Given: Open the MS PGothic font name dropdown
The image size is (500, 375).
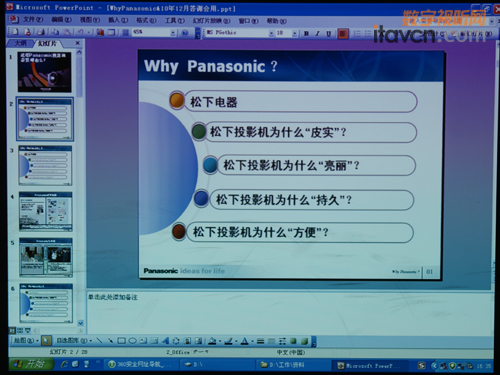Looking at the screenshot, I should click(x=271, y=33).
